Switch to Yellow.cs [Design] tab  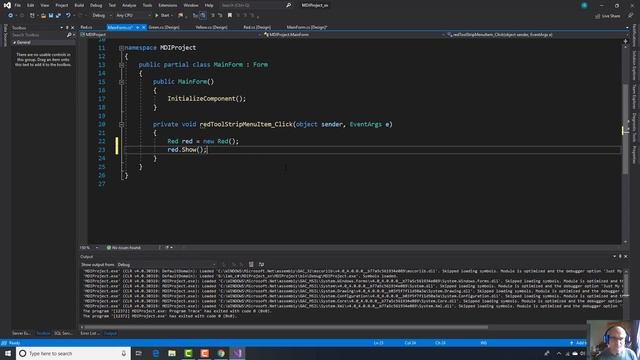pos(211,27)
